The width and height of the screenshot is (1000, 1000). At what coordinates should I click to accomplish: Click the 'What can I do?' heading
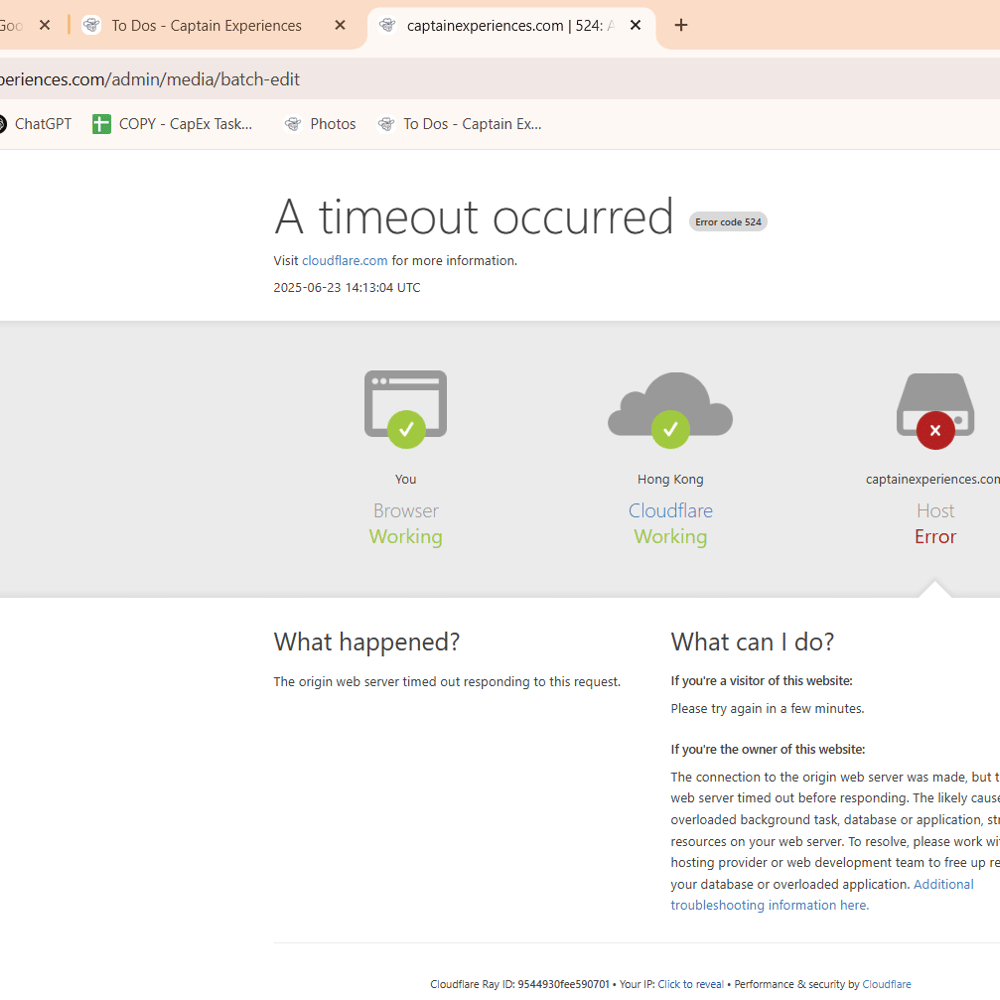(753, 642)
